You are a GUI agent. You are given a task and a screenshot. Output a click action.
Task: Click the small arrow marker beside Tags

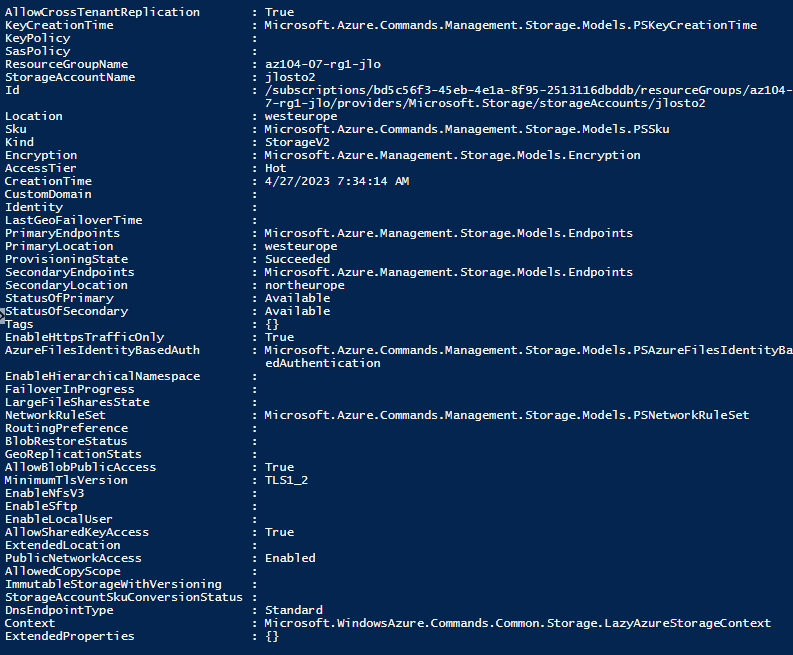[x=2, y=316]
